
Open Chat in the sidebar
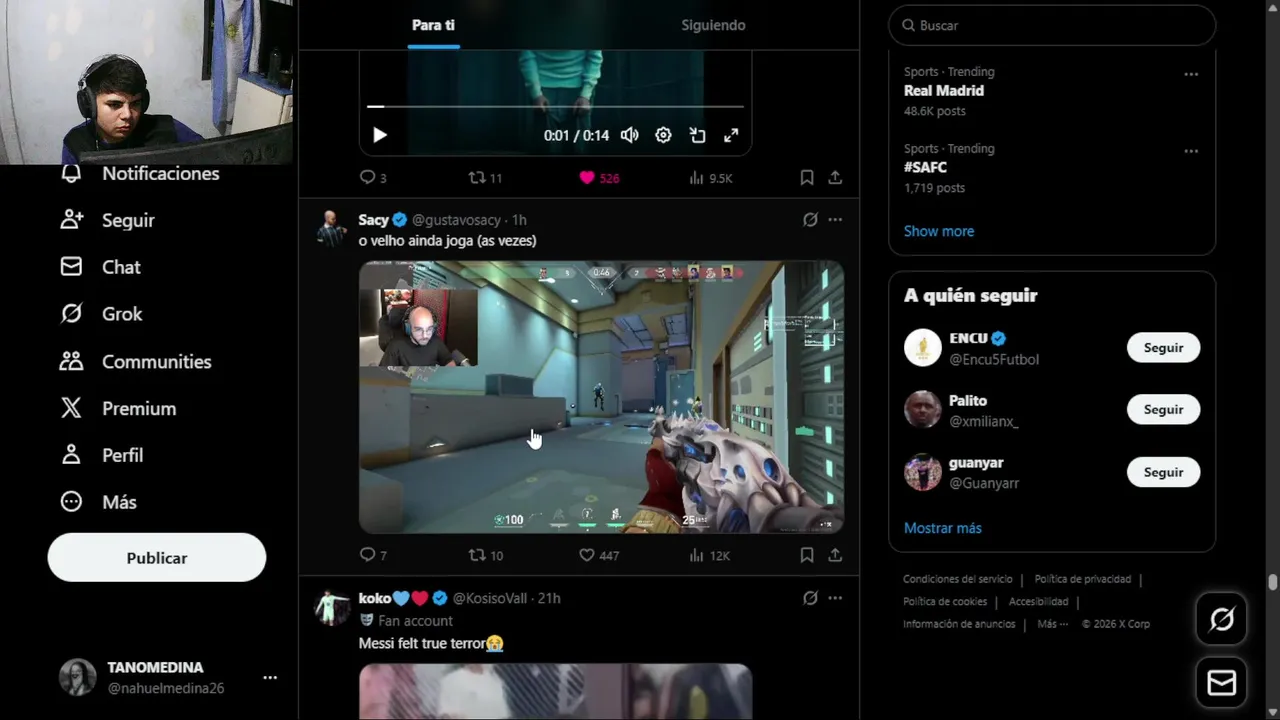(x=100, y=267)
